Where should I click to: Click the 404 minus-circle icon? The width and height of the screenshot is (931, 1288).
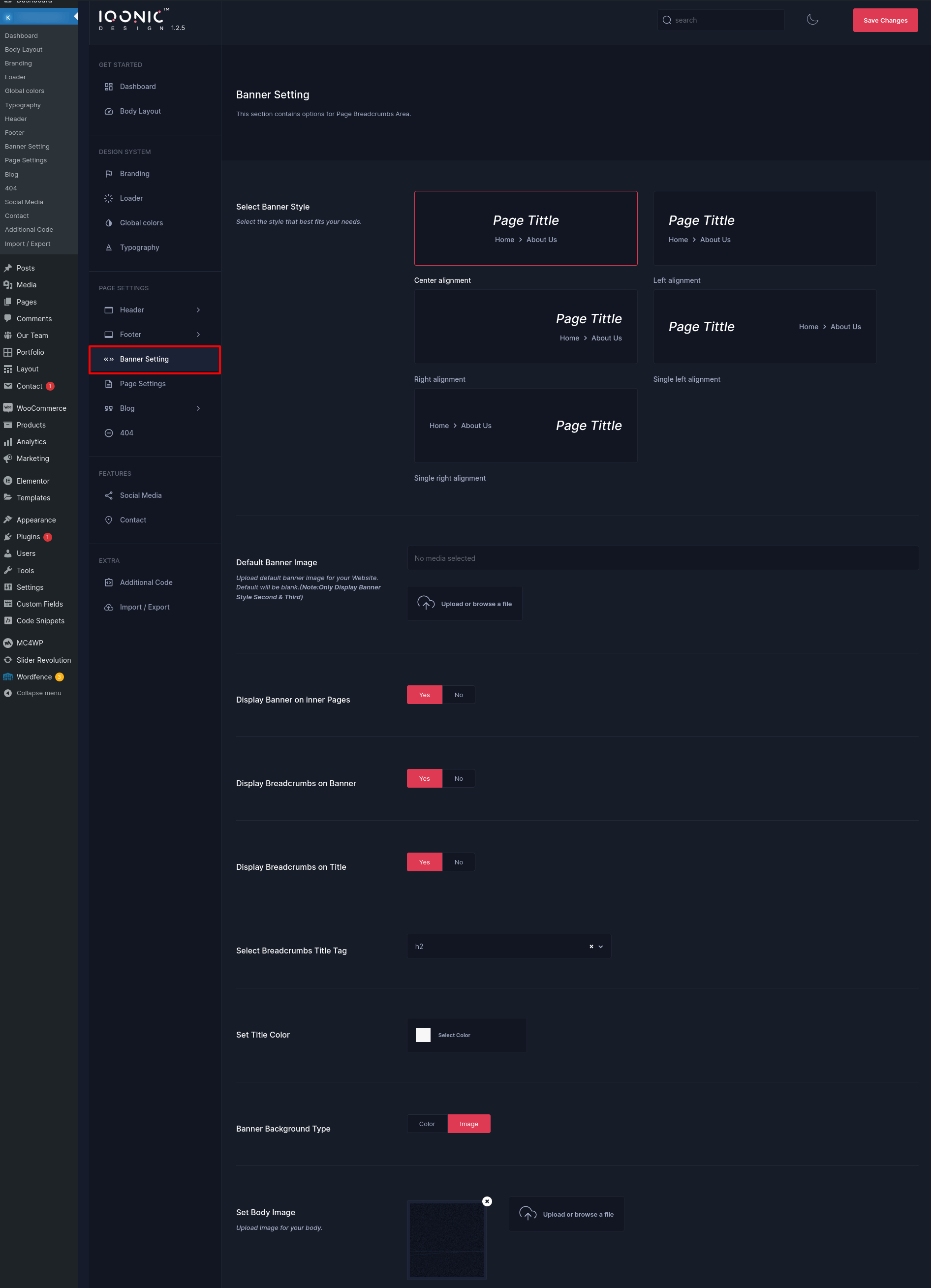pyautogui.click(x=108, y=433)
